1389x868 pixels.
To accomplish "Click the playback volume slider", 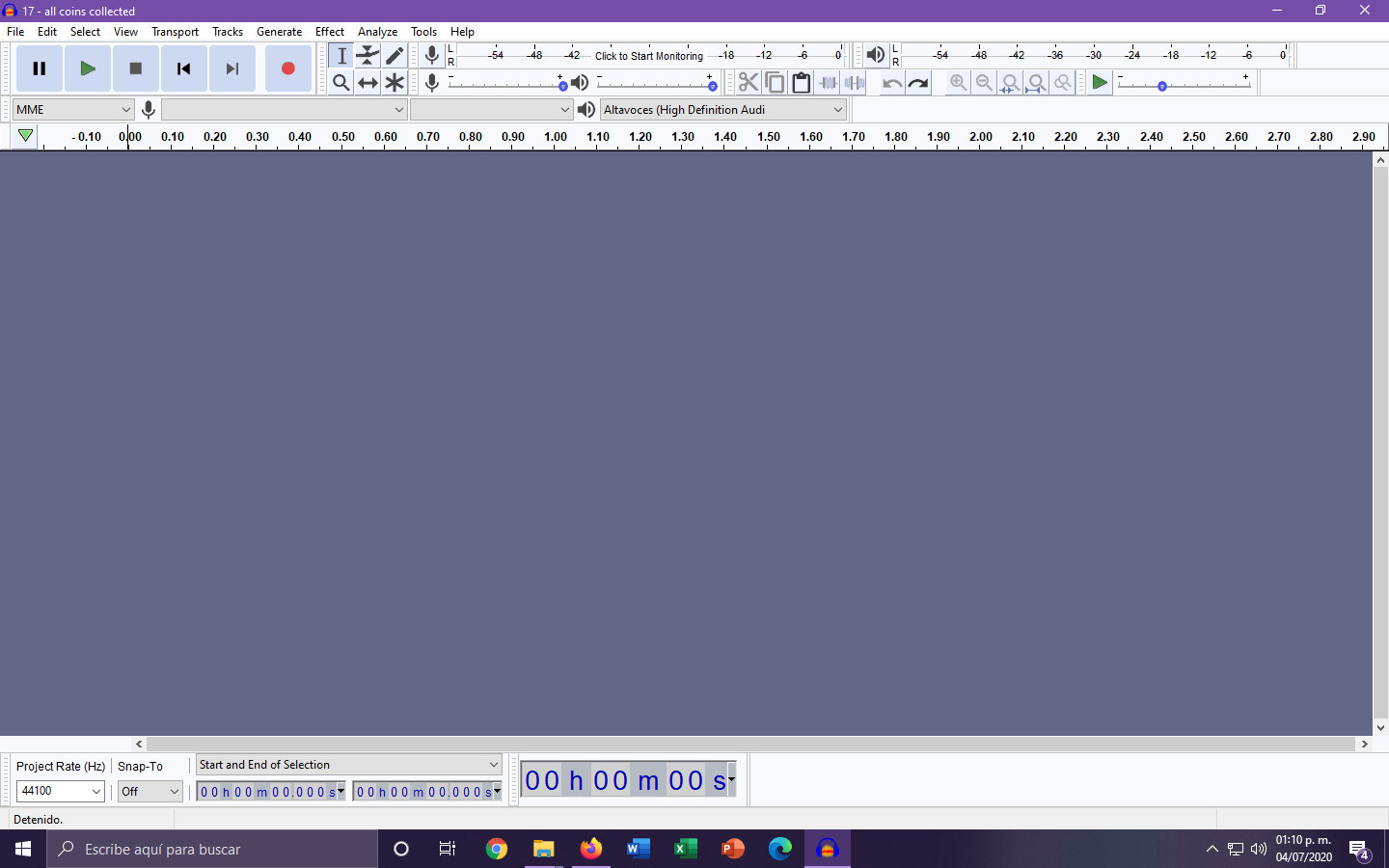I will (x=656, y=84).
